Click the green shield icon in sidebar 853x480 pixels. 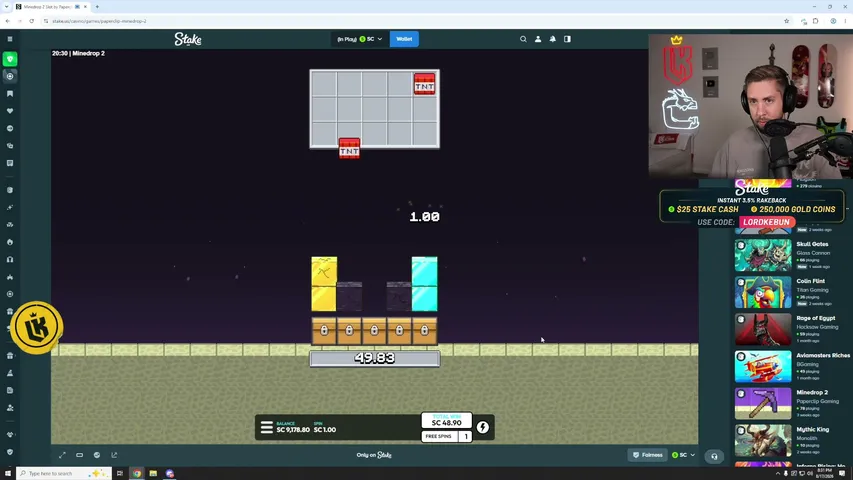pyautogui.click(x=10, y=59)
